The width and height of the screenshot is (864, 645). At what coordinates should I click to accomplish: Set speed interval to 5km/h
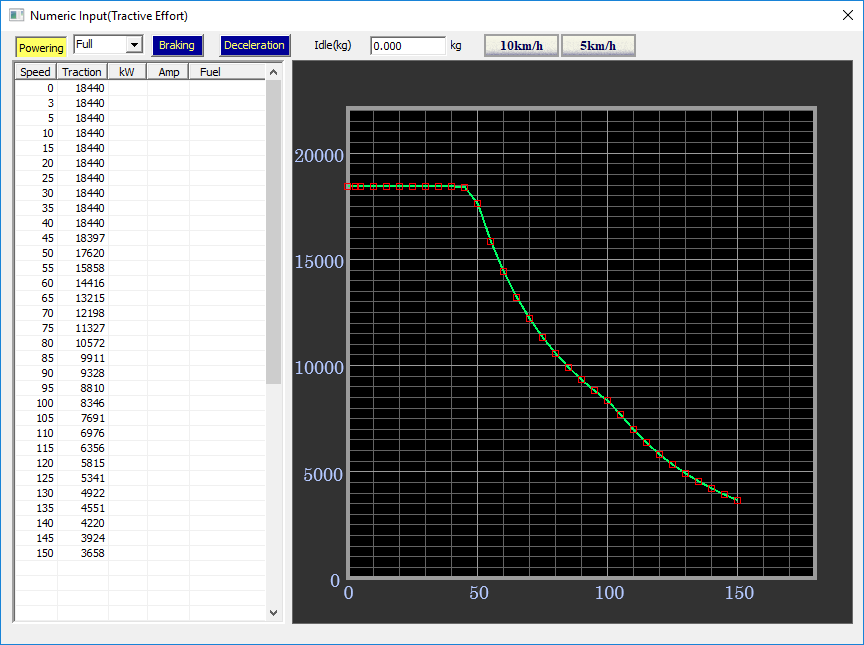coord(598,46)
